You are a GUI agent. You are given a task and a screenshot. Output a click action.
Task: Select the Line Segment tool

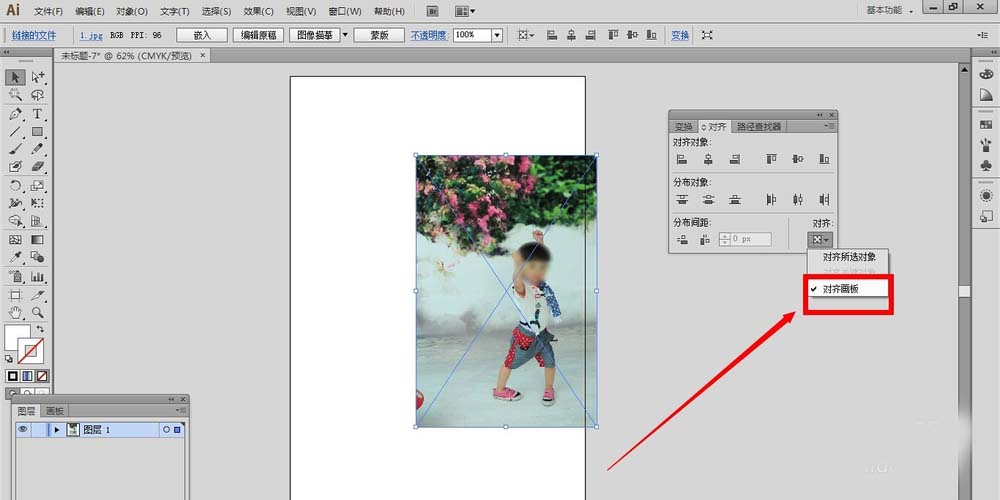tap(15, 131)
